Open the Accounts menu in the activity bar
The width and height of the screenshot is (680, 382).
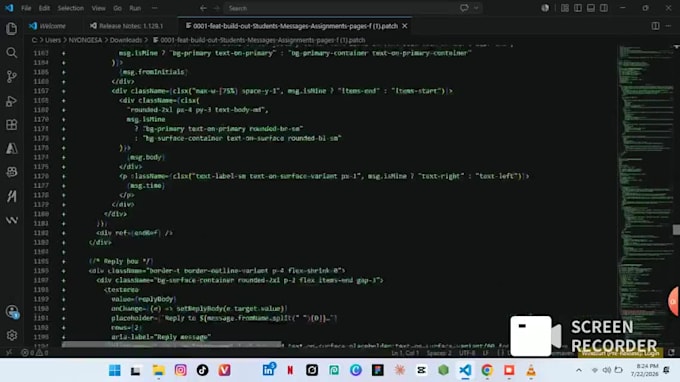pos(12,312)
